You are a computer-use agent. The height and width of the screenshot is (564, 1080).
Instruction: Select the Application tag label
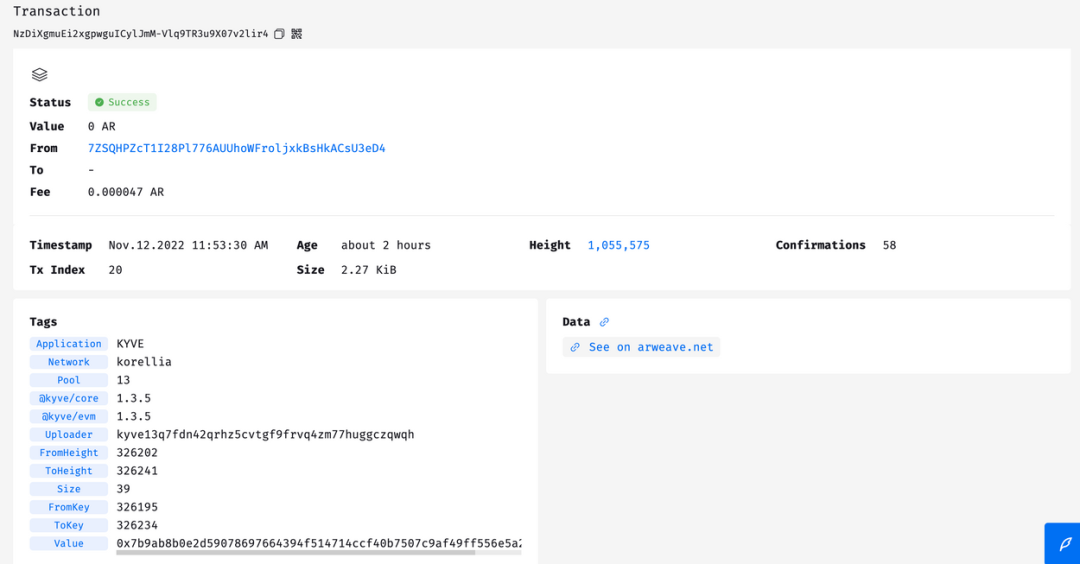click(69, 344)
